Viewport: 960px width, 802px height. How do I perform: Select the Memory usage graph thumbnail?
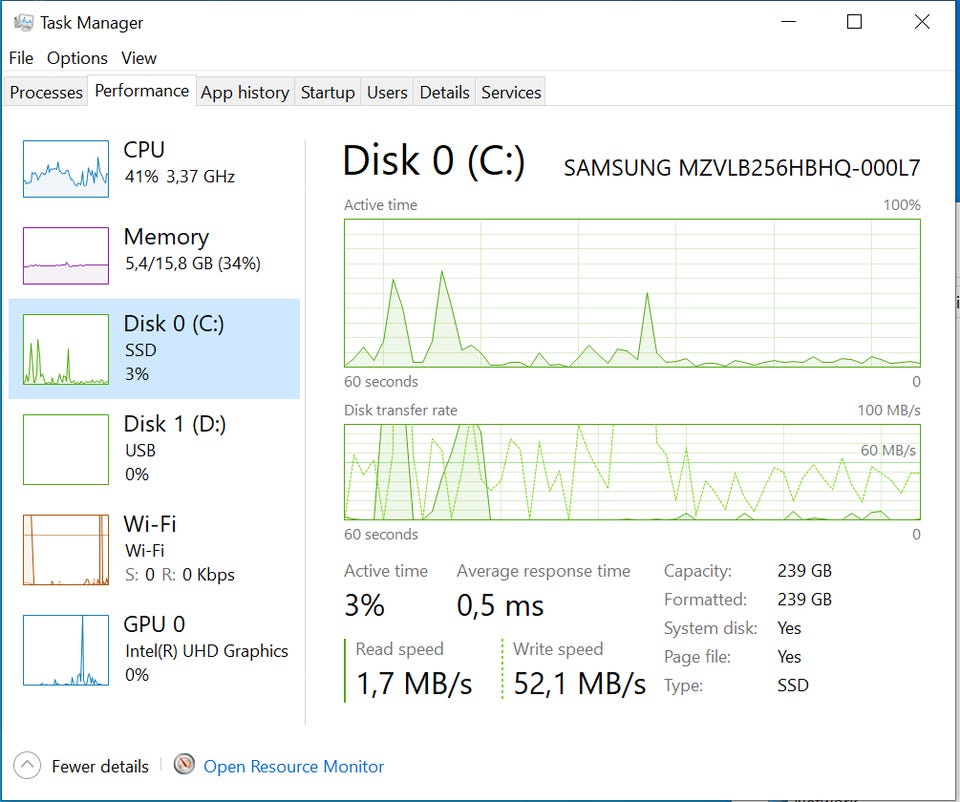66,256
